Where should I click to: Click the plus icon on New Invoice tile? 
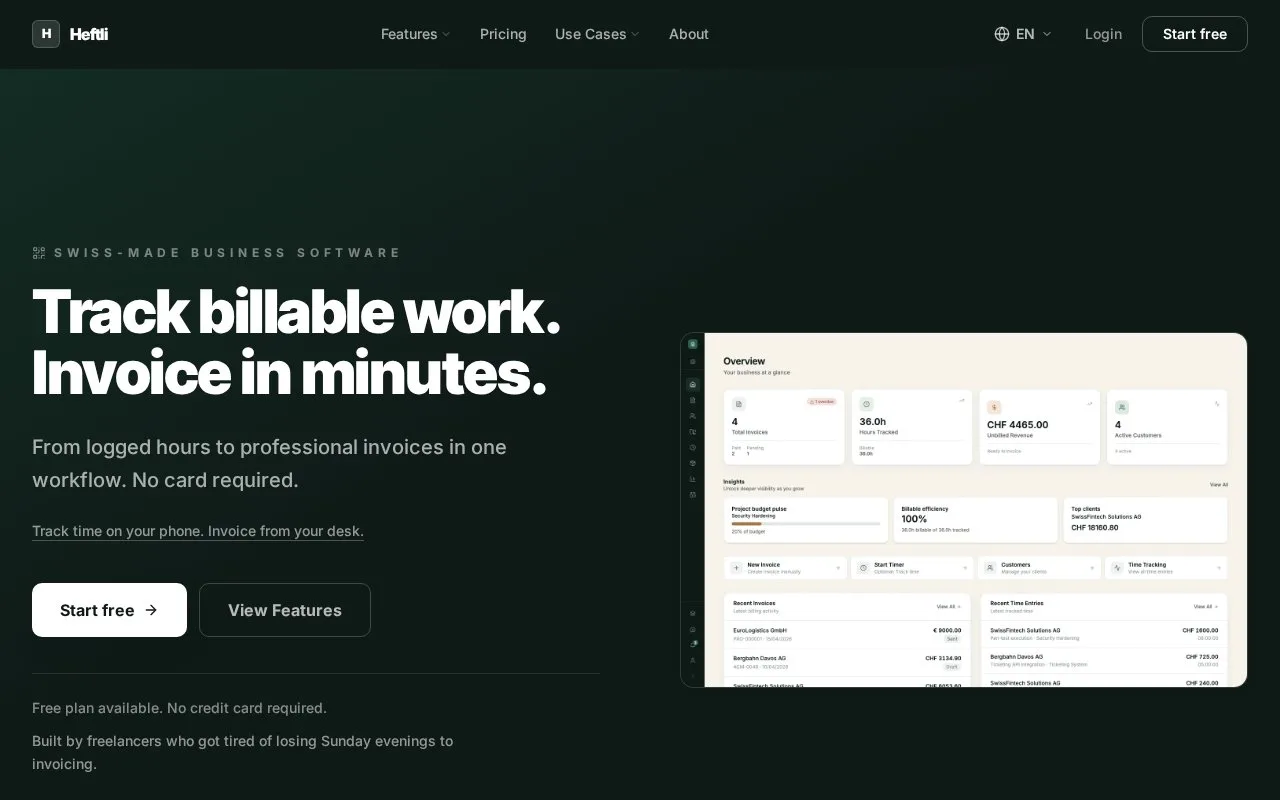pos(737,567)
